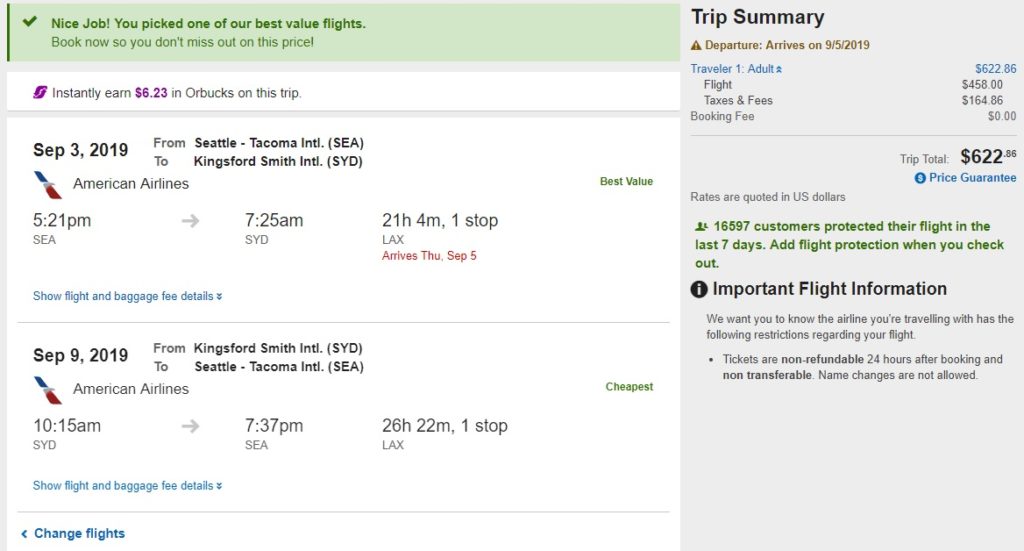Click the Cheapest label on return flight
The width and height of the screenshot is (1024, 551).
click(x=629, y=387)
